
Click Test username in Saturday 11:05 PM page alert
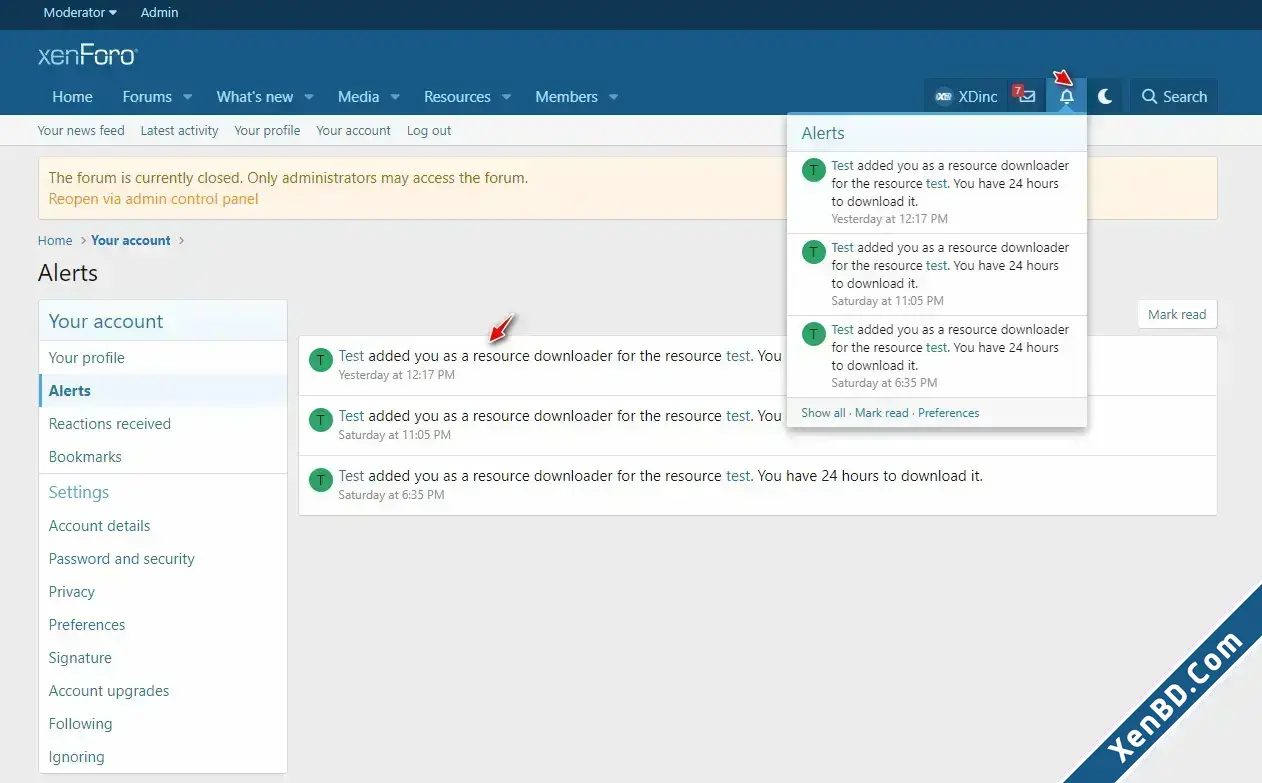coord(351,416)
